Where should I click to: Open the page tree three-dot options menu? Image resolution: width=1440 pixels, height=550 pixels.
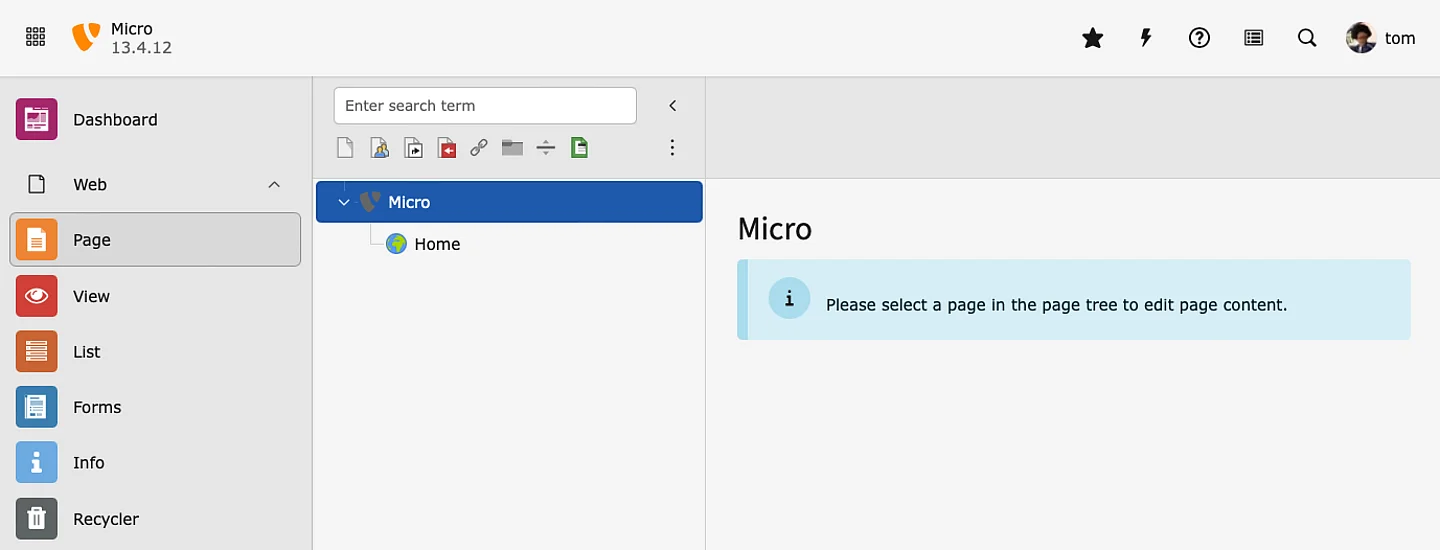click(x=672, y=148)
